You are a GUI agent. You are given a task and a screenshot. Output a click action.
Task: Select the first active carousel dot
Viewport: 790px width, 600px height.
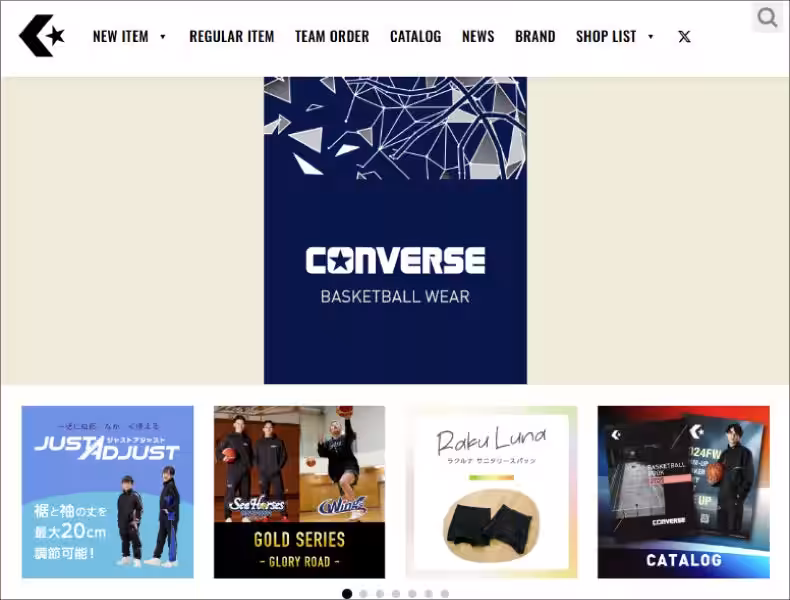pyautogui.click(x=347, y=593)
